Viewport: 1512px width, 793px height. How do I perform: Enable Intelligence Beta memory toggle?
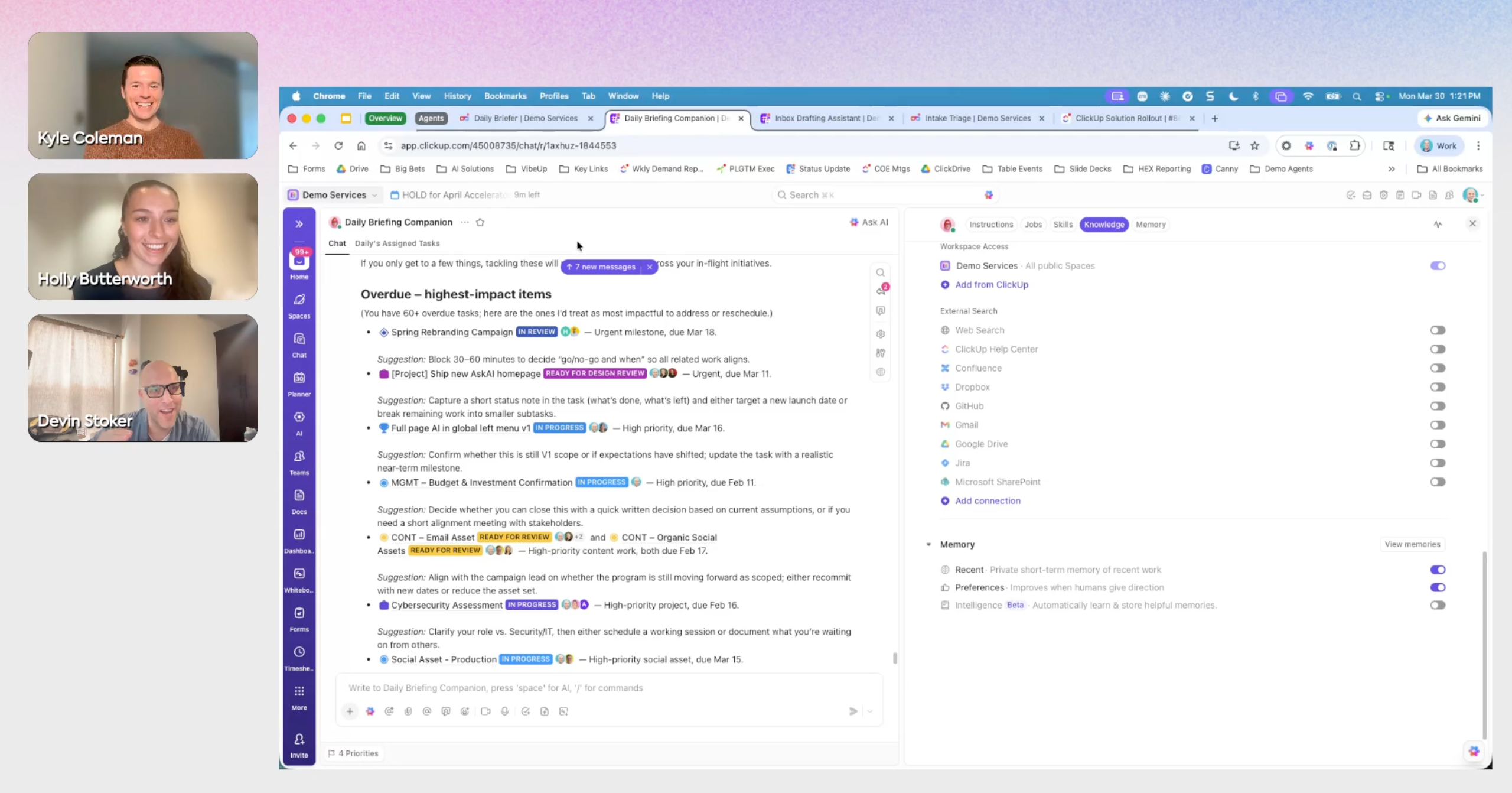click(1437, 605)
